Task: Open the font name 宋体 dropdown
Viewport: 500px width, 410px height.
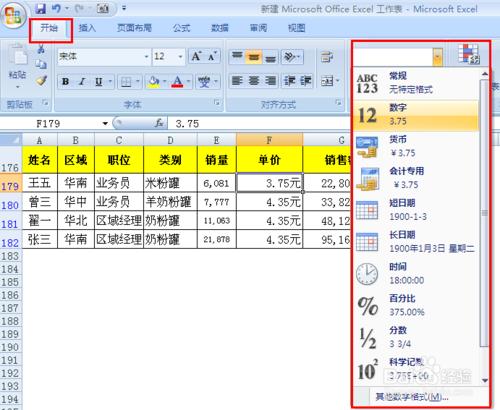Action: pyautogui.click(x=146, y=56)
